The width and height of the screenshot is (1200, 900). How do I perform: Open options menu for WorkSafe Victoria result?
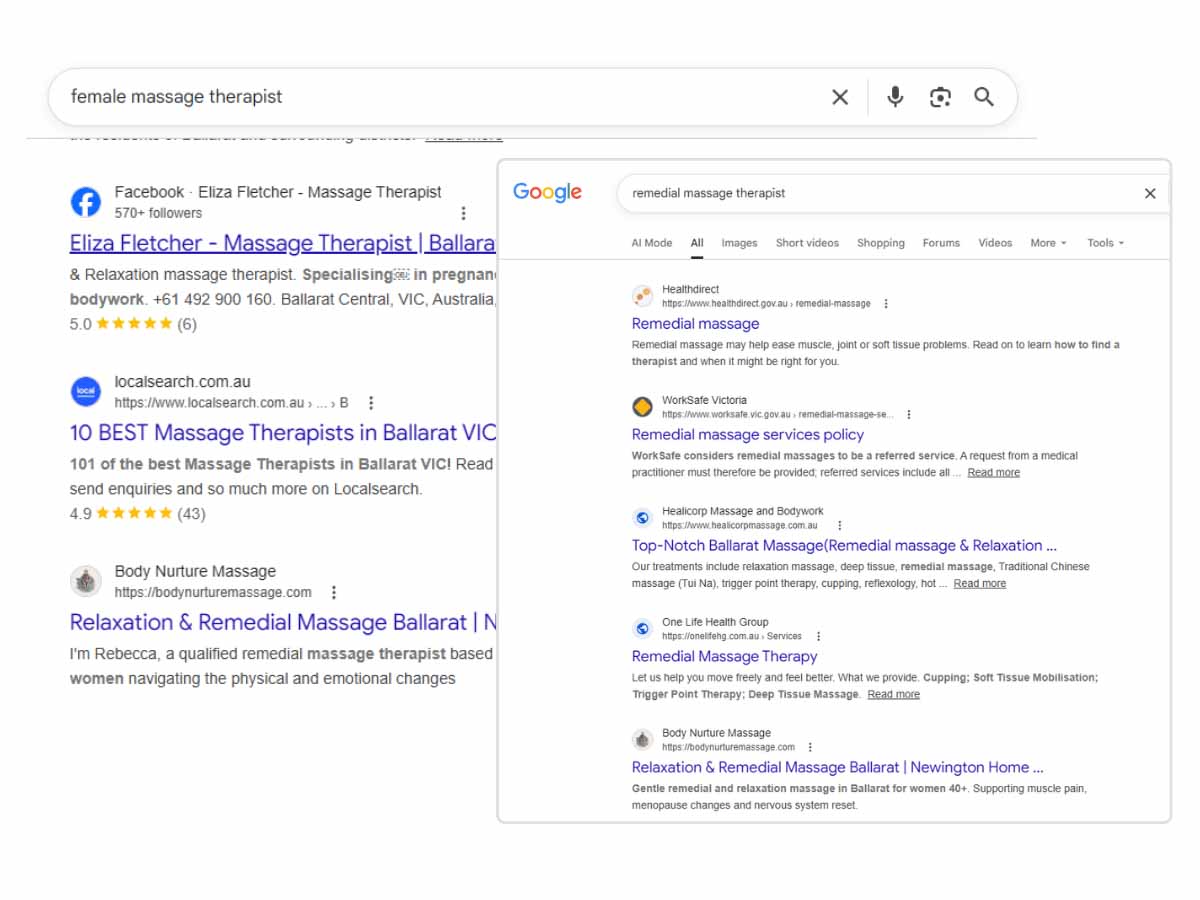click(x=909, y=414)
